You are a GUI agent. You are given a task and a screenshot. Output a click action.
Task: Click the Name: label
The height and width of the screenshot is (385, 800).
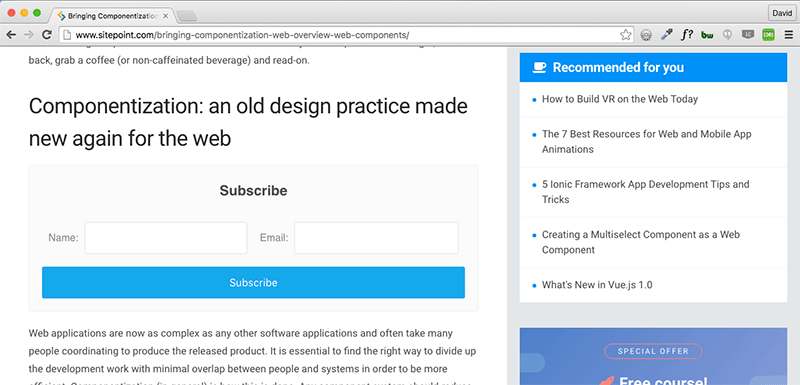tap(63, 238)
